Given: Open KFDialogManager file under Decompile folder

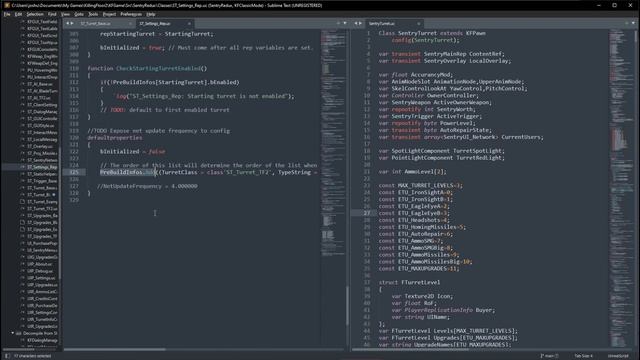Looking at the screenshot, I should pos(42,340).
